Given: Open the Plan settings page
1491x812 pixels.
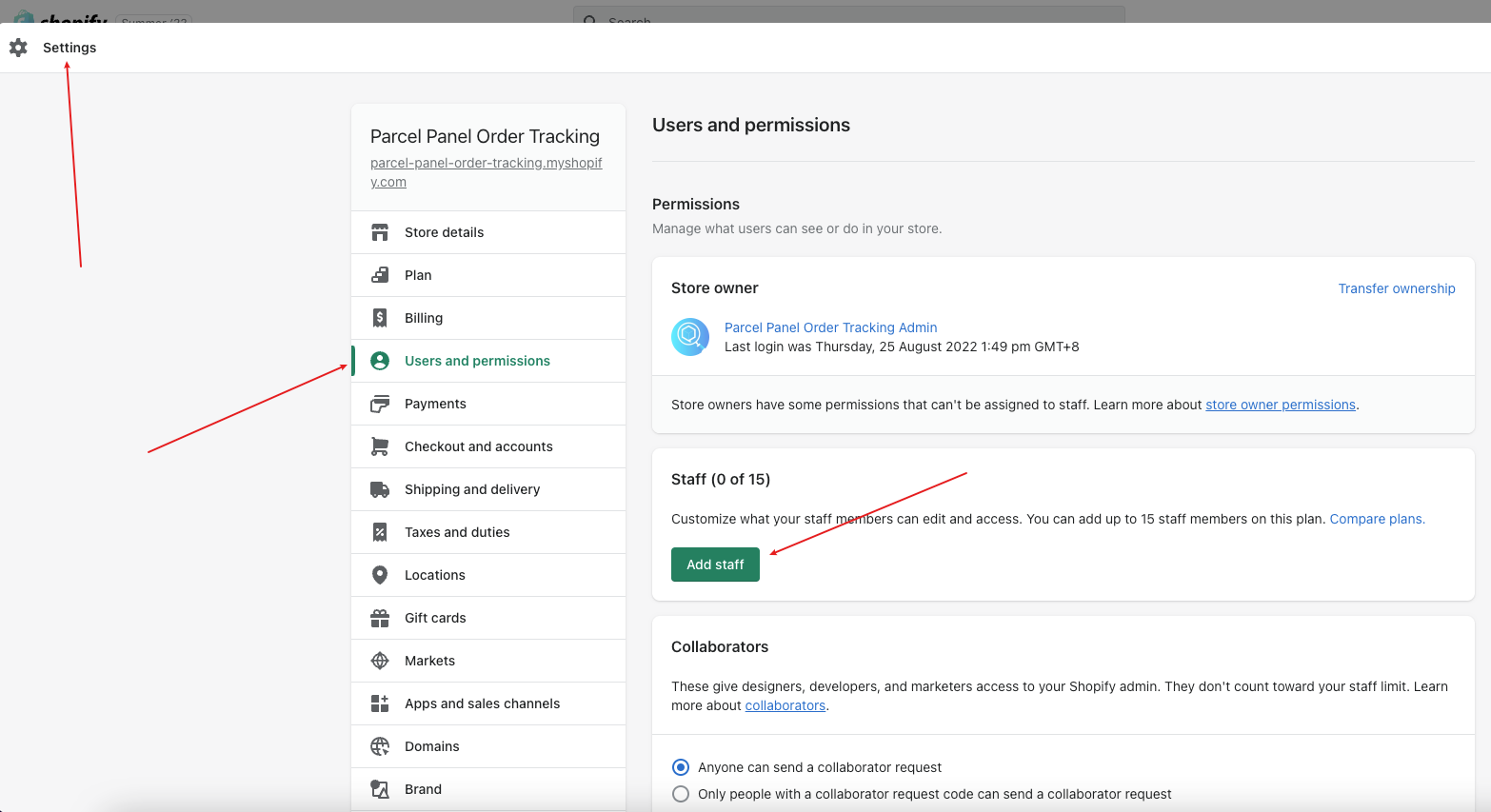Looking at the screenshot, I should (x=488, y=275).
